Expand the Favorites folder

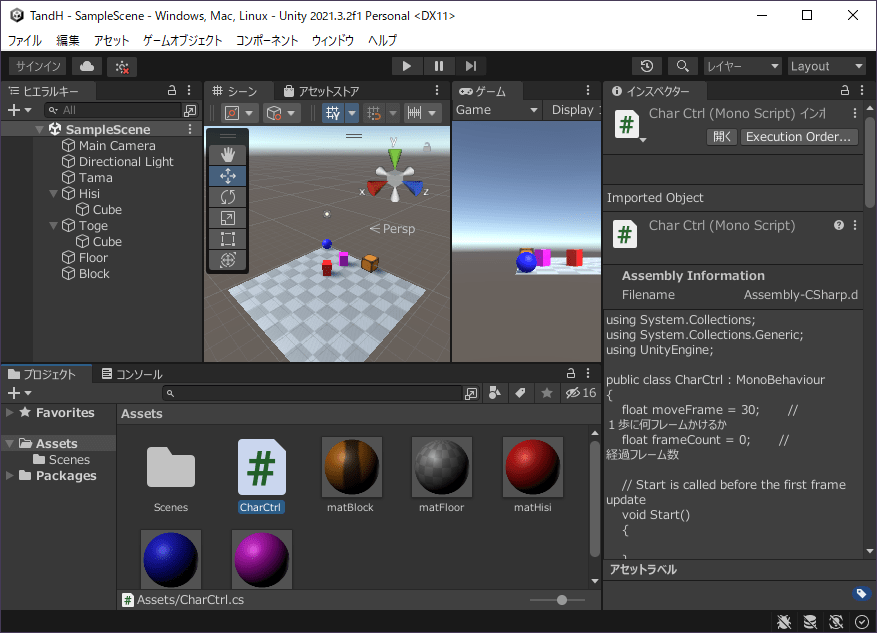[10, 413]
